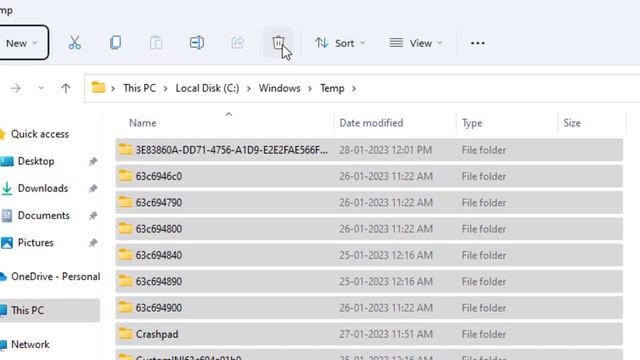640x360 pixels.
Task: Click the folder icon in address bar
Action: 98,87
